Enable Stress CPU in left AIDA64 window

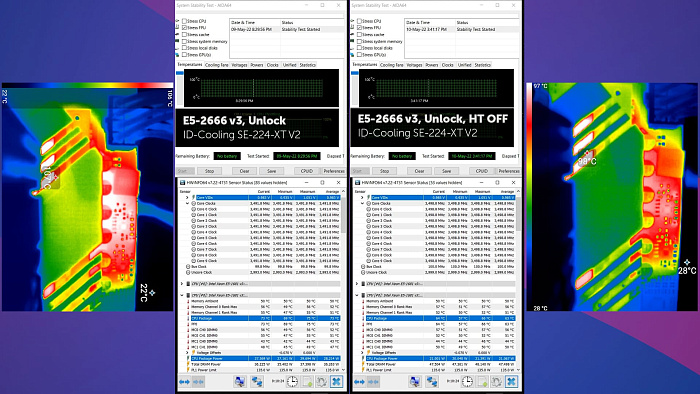tap(184, 21)
